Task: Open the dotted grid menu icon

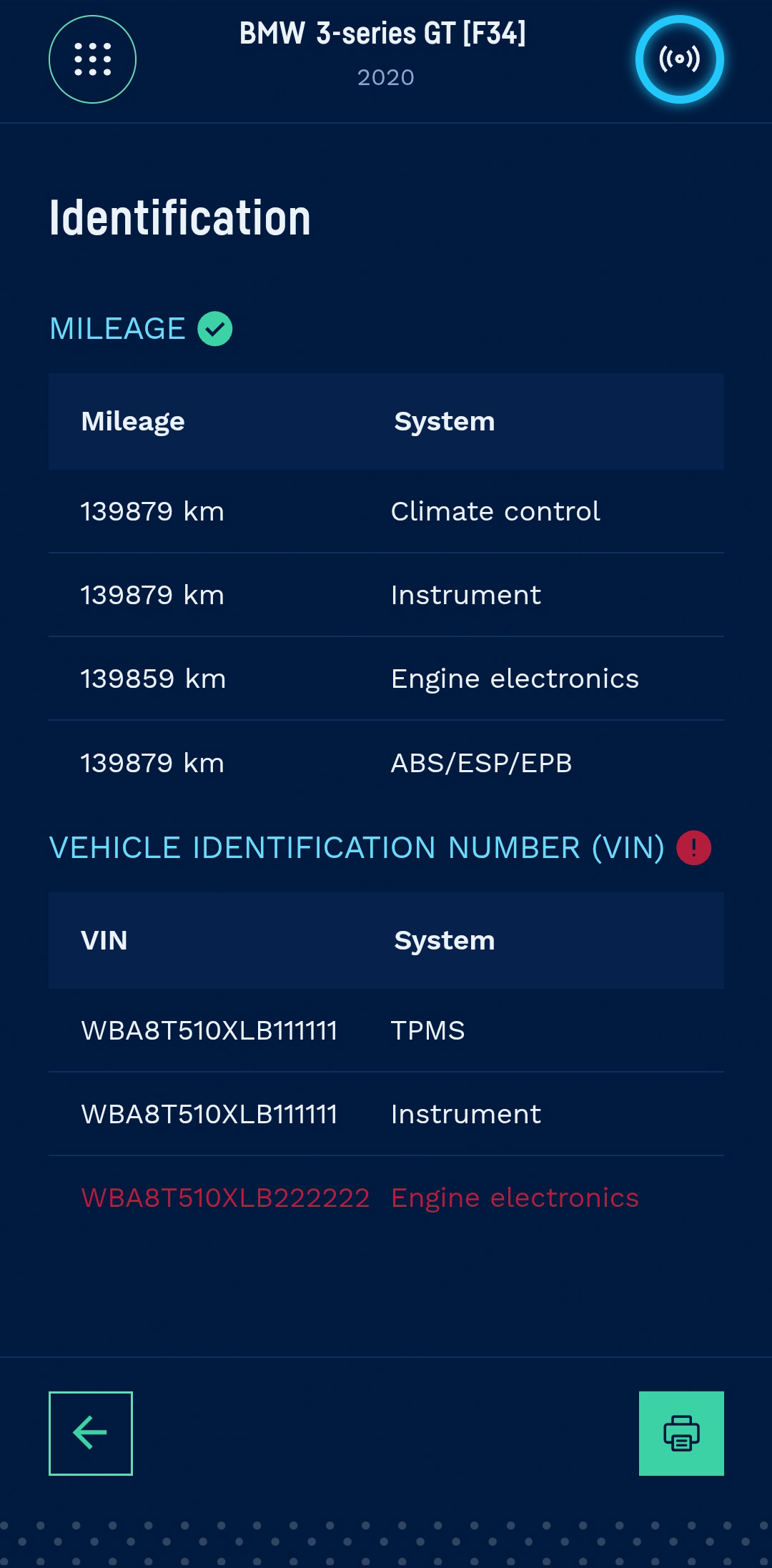Action: pos(92,59)
